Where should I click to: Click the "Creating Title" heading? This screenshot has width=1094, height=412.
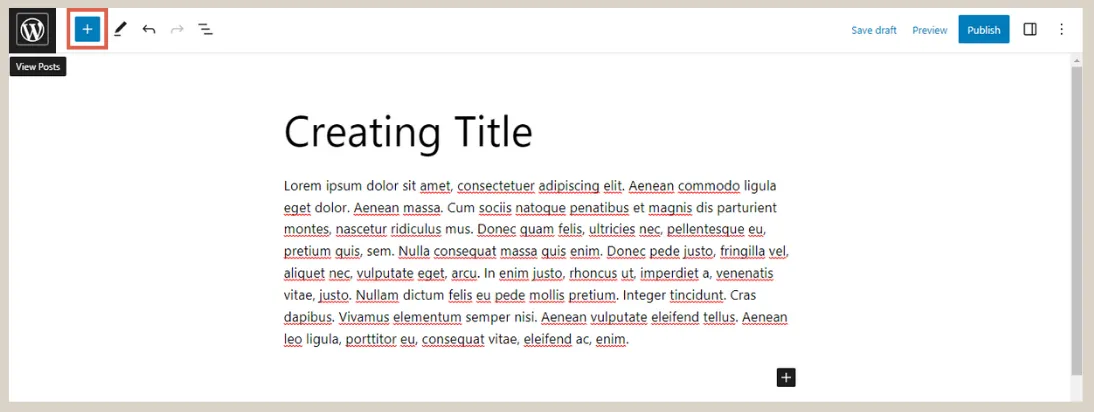pos(408,132)
